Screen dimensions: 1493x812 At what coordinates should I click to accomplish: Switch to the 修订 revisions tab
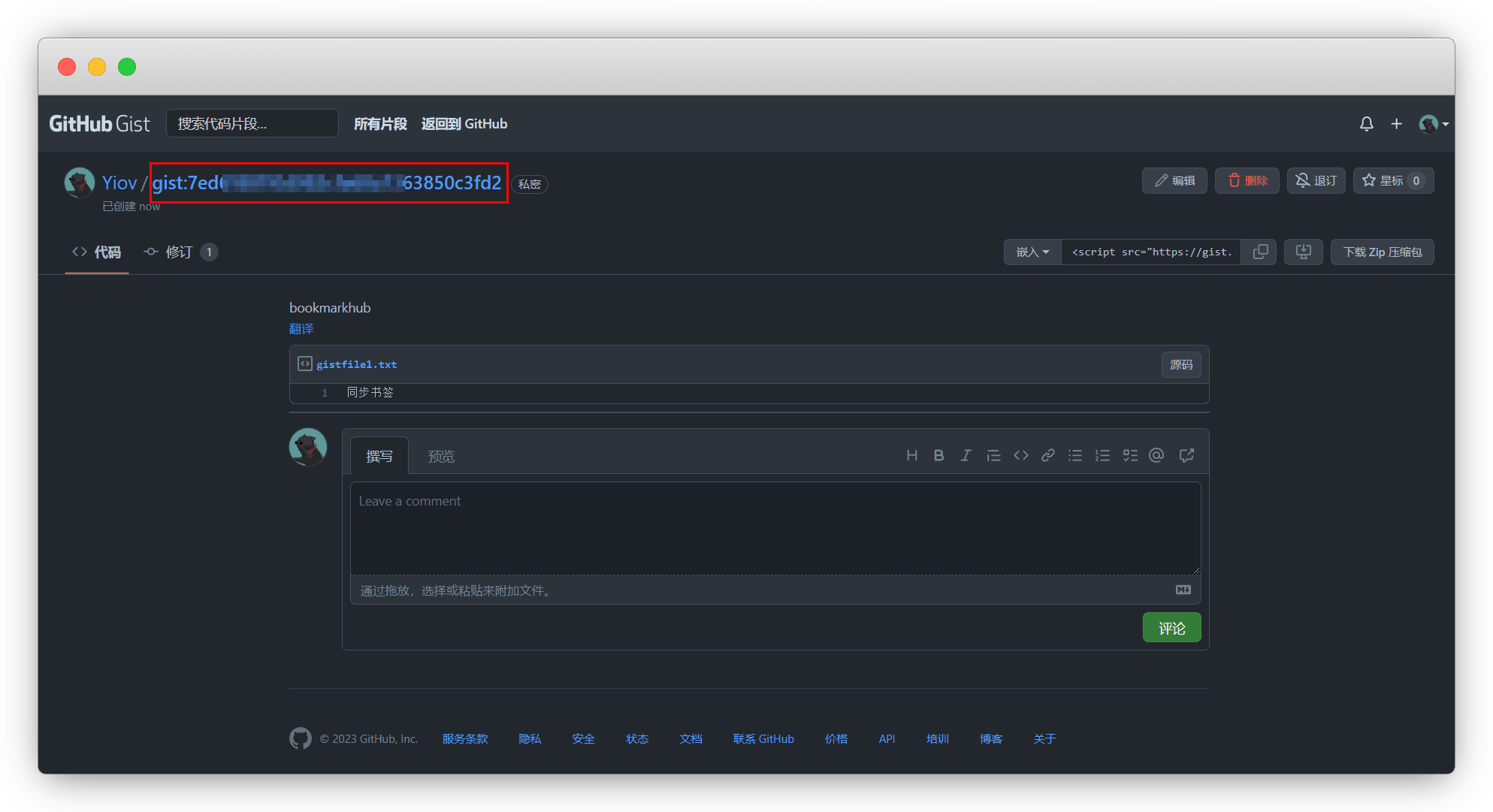(180, 252)
